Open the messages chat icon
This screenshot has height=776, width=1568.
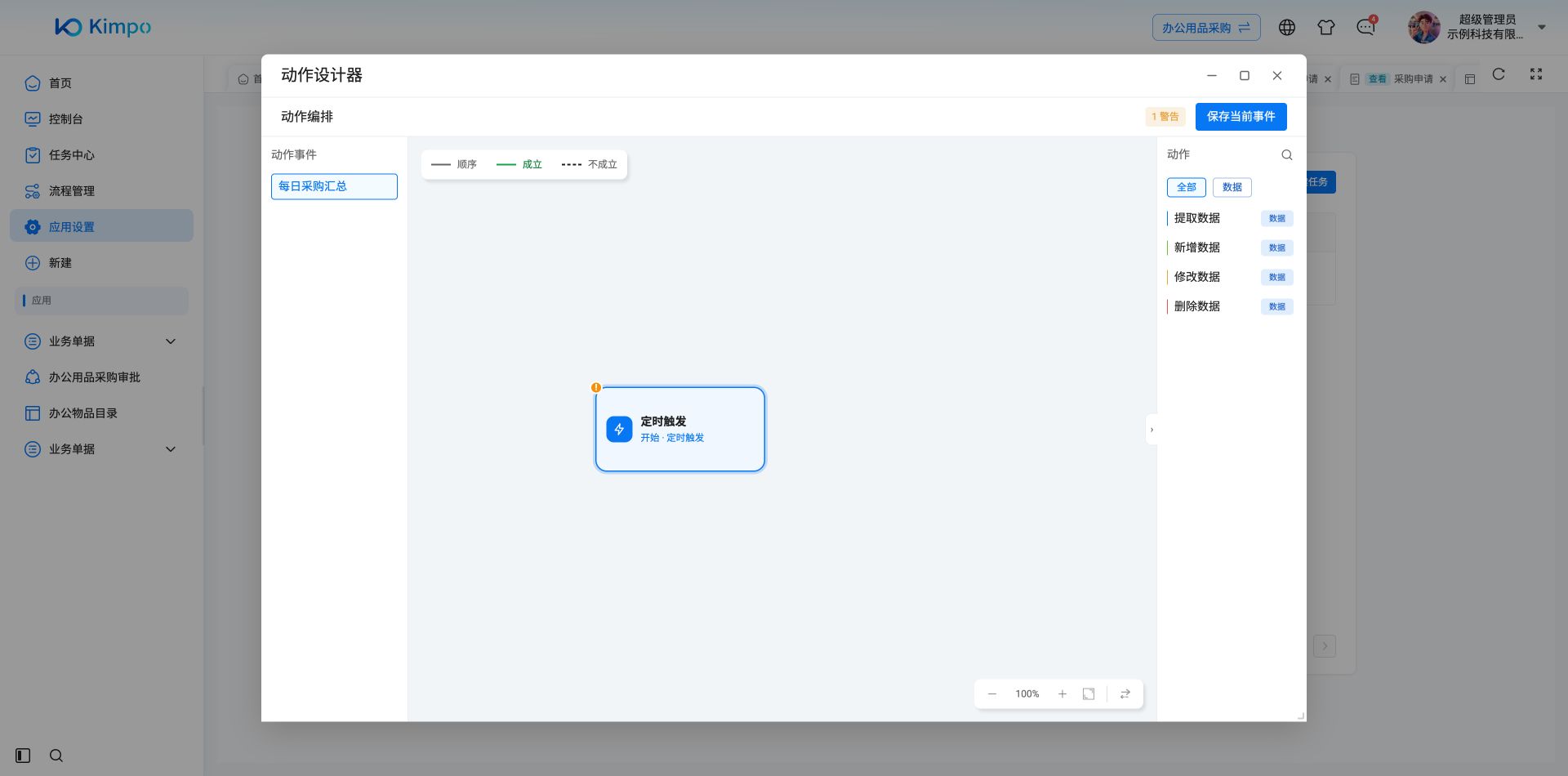(x=1365, y=28)
